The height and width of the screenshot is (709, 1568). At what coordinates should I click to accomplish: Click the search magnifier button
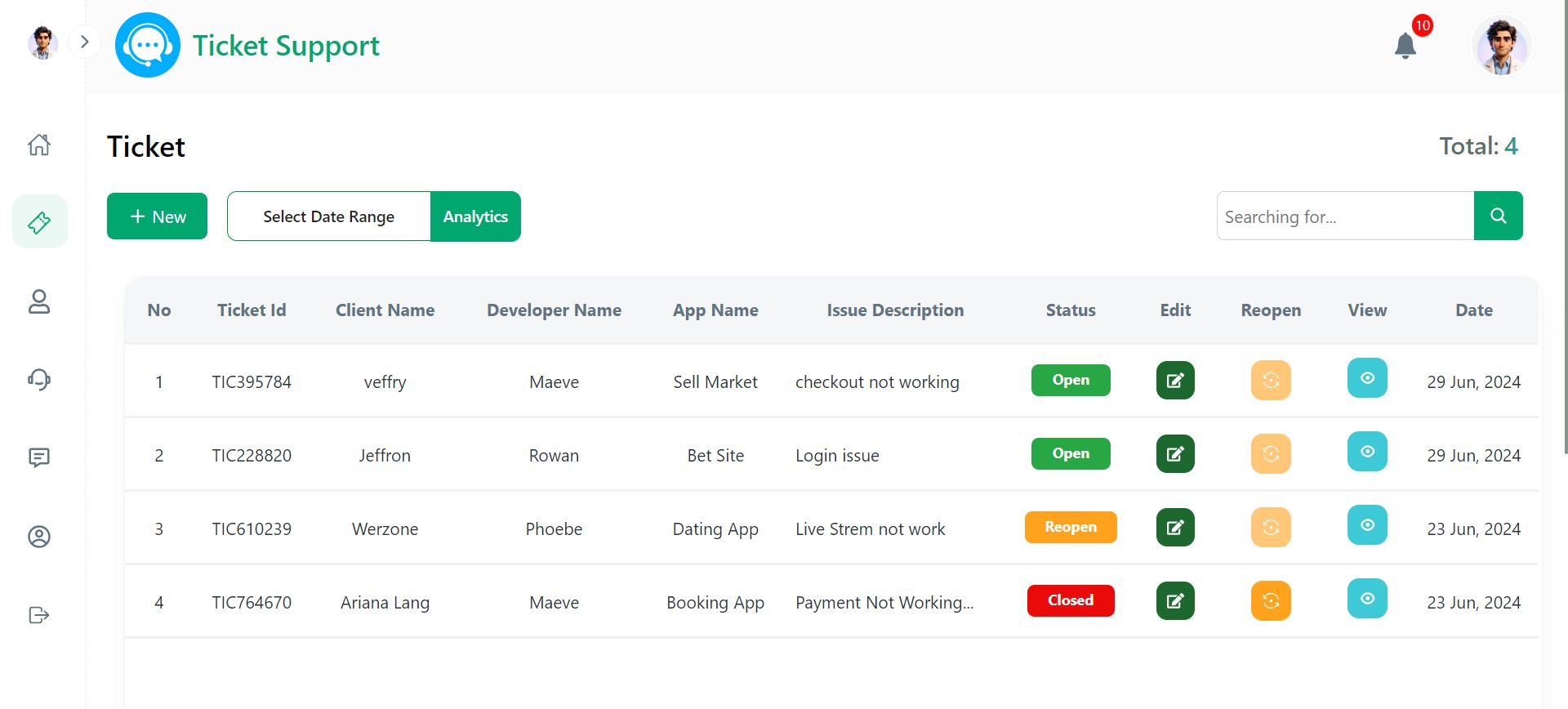tap(1498, 216)
